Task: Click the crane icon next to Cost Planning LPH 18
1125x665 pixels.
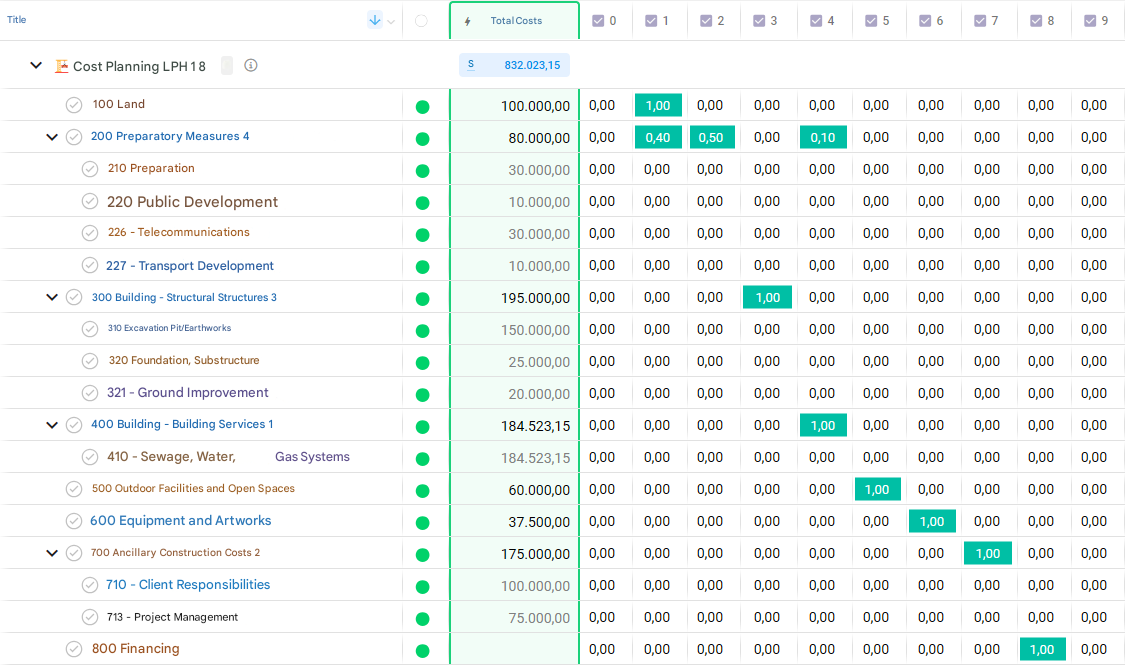Action: coord(62,66)
